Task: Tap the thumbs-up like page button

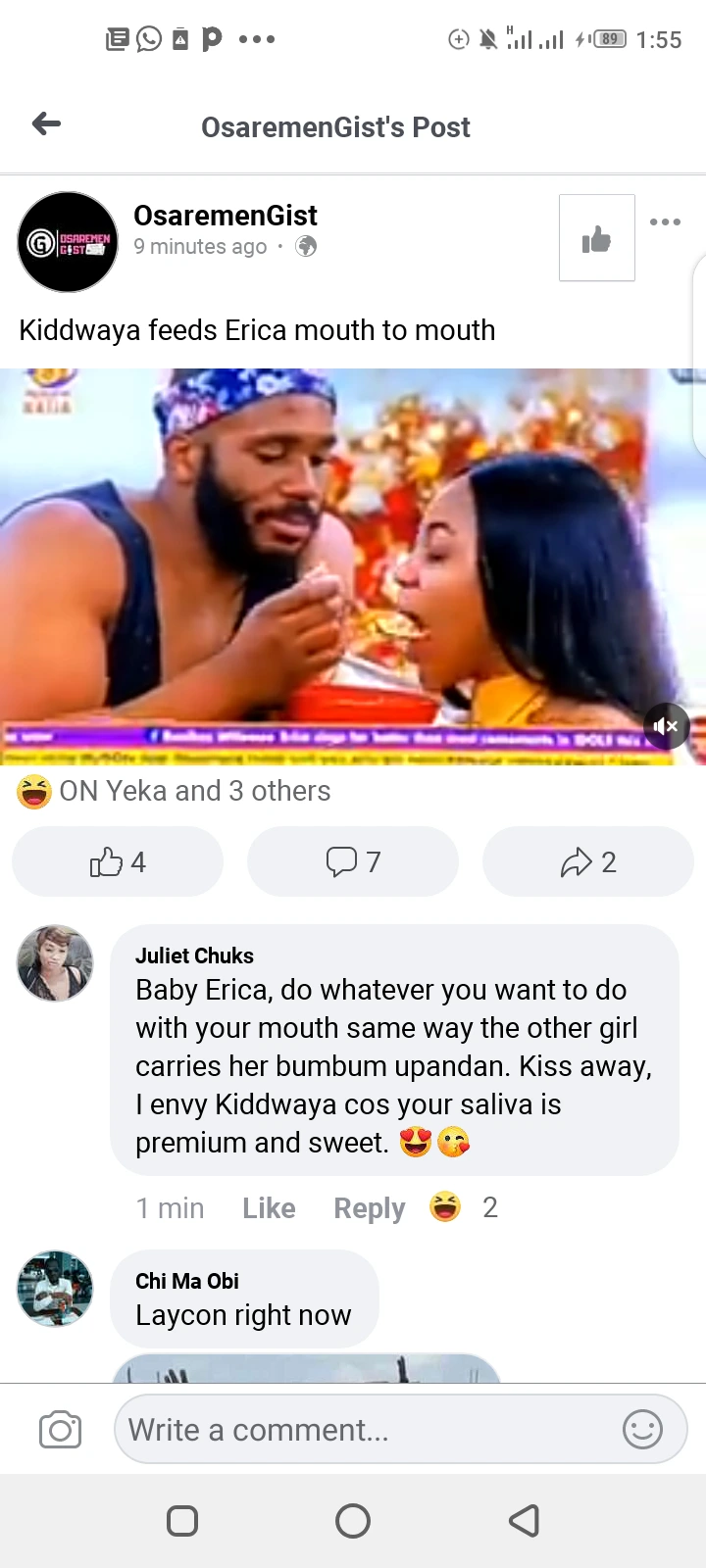Action: pyautogui.click(x=596, y=238)
